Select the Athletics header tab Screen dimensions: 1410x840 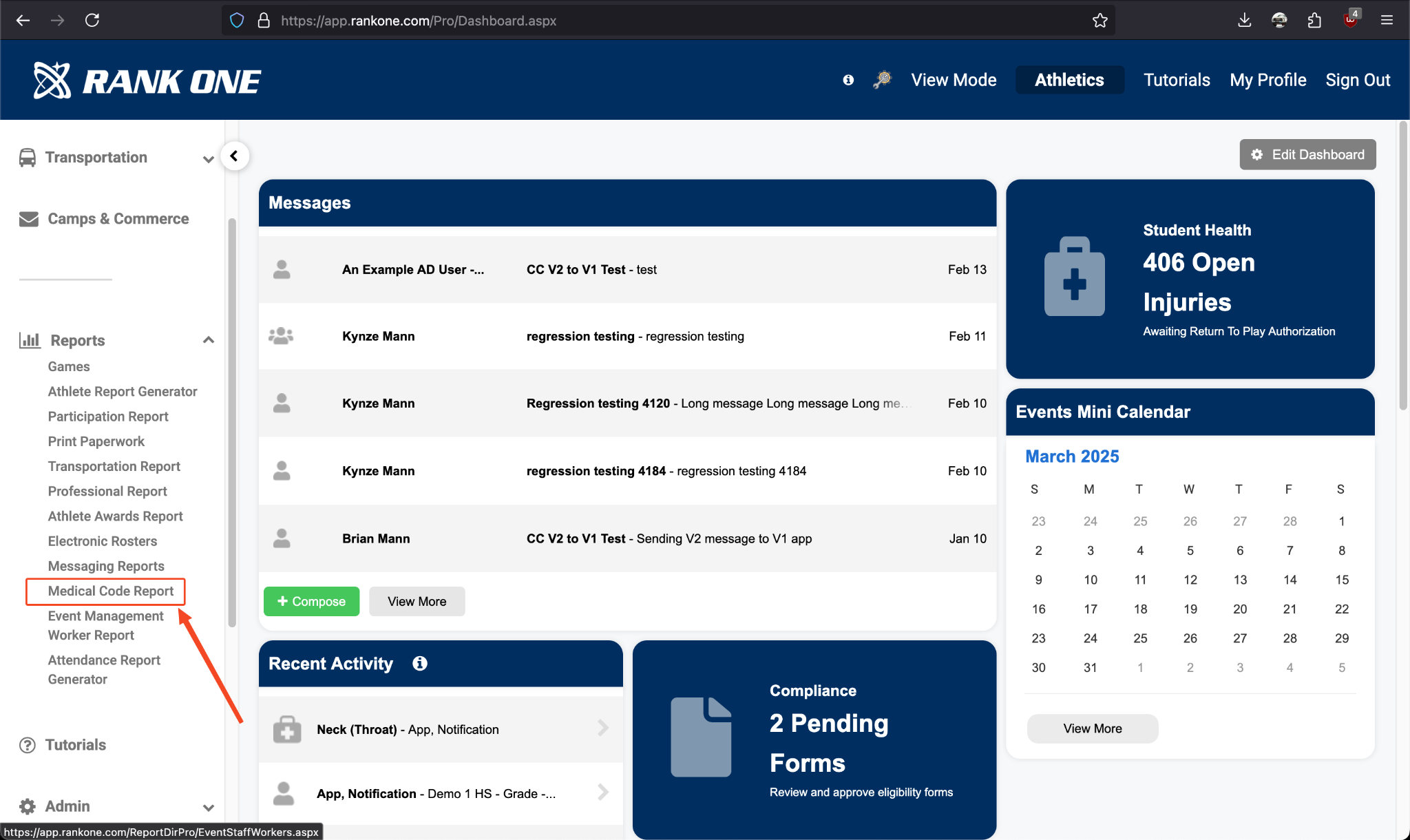1069,80
